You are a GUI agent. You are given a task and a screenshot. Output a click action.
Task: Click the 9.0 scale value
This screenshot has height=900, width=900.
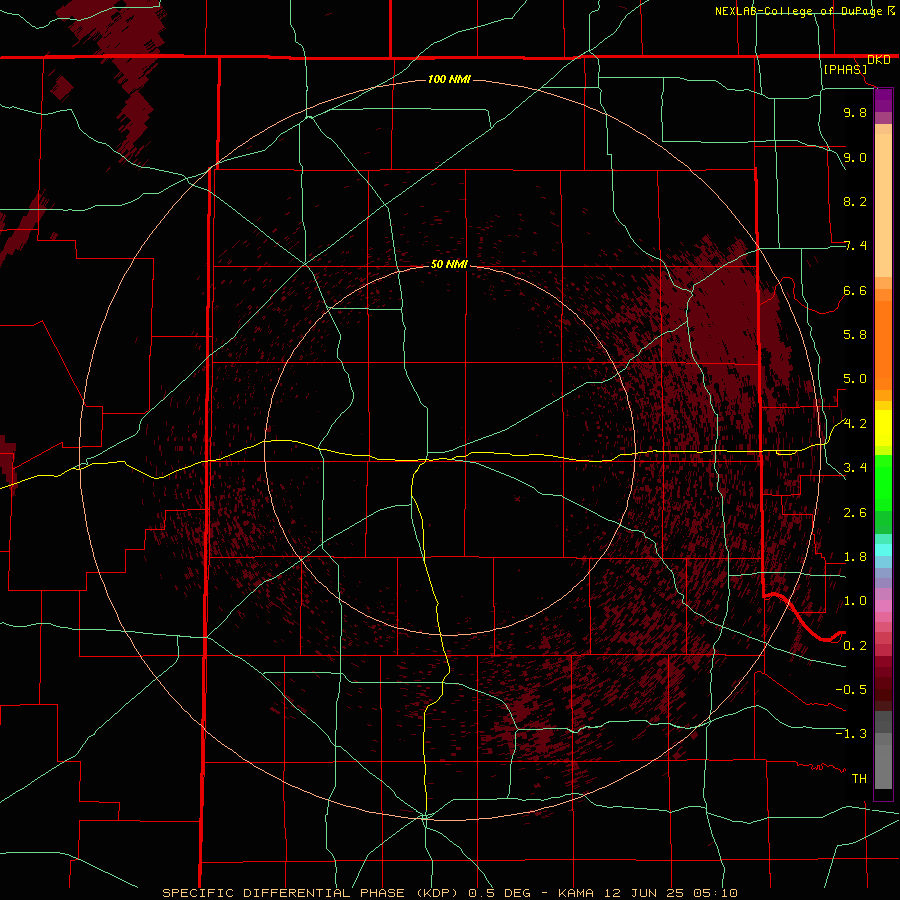[x=855, y=157]
